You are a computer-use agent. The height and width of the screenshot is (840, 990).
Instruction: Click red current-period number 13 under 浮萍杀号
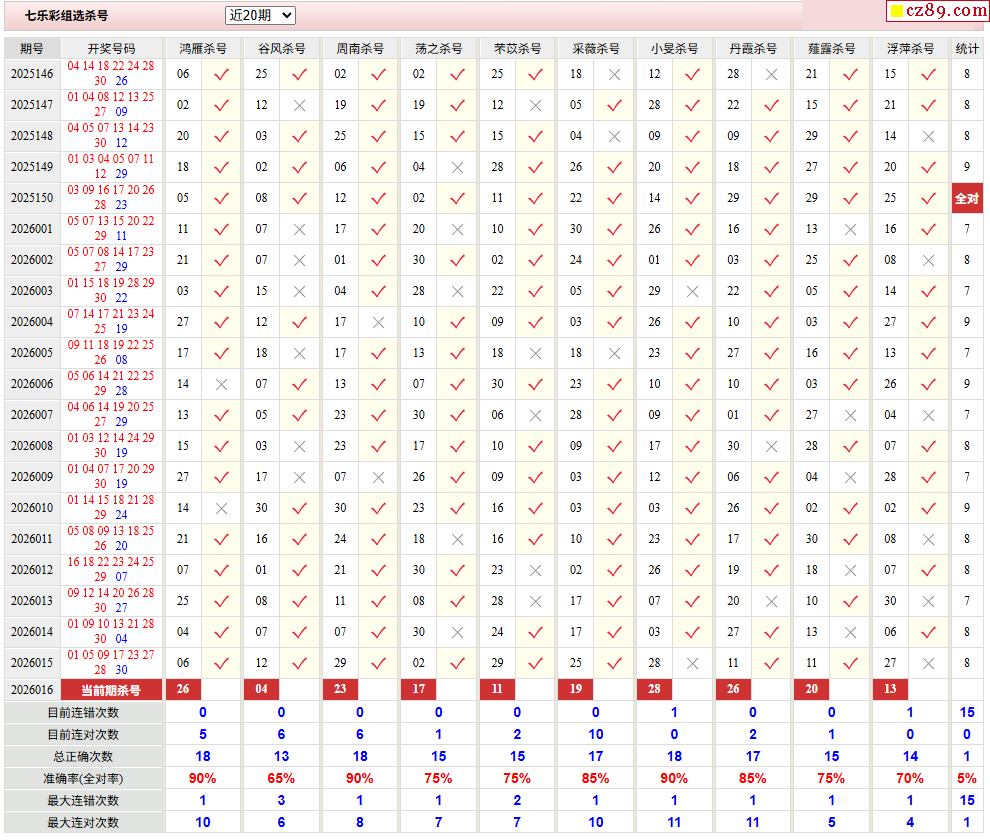coord(890,689)
